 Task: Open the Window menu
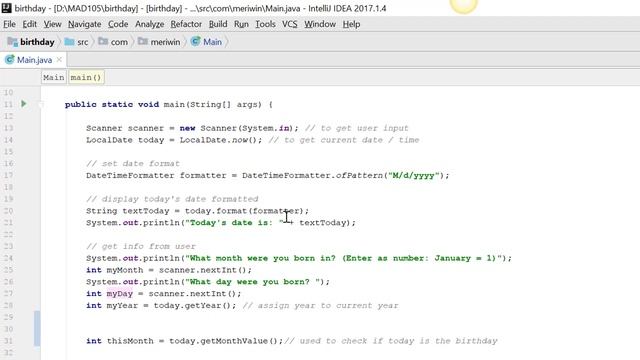(x=320, y=24)
